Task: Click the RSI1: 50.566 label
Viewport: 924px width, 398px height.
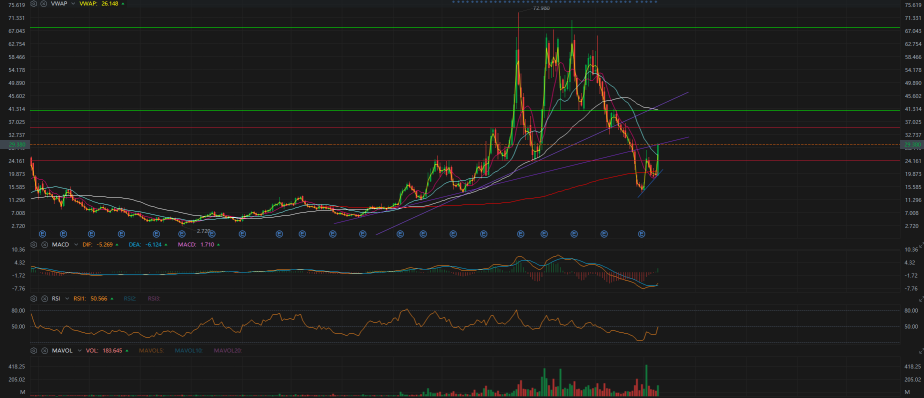Action: pyautogui.click(x=90, y=299)
